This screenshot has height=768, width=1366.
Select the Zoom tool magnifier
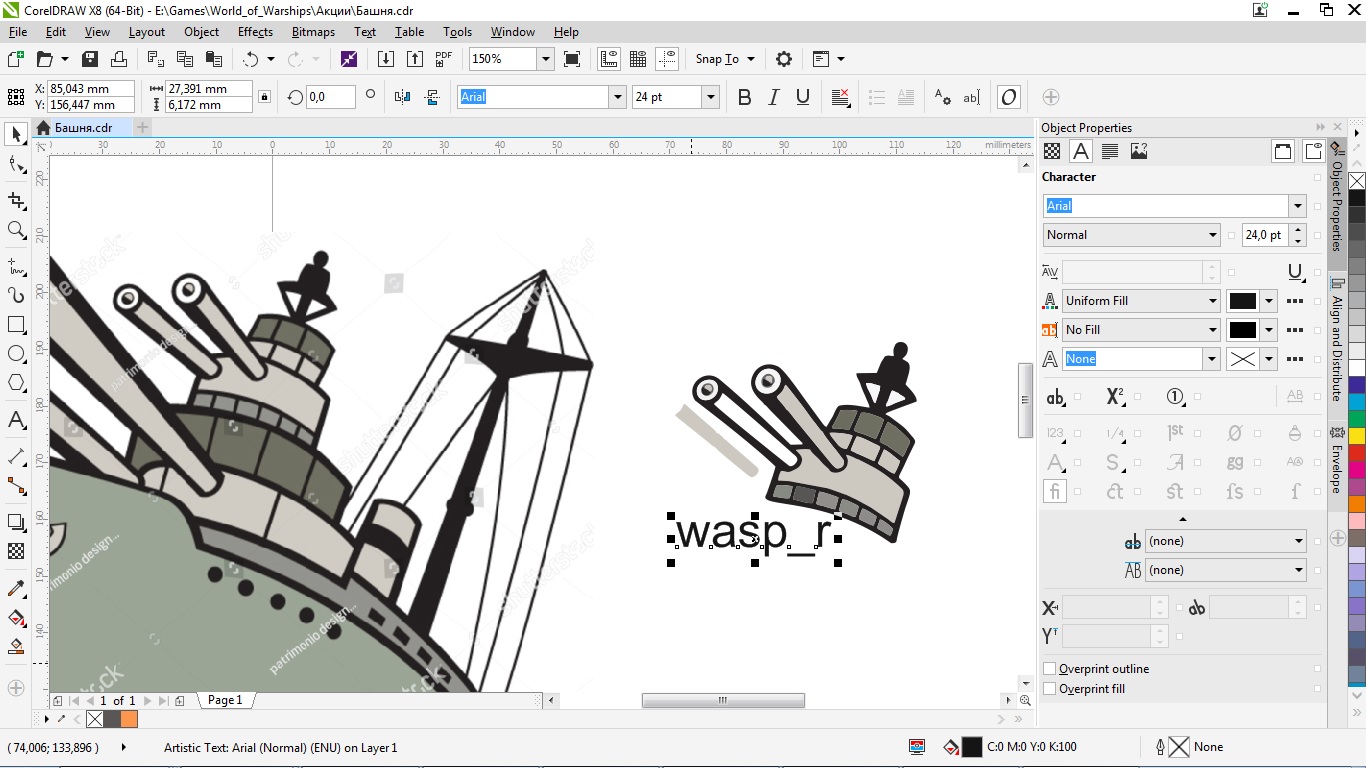coord(16,230)
